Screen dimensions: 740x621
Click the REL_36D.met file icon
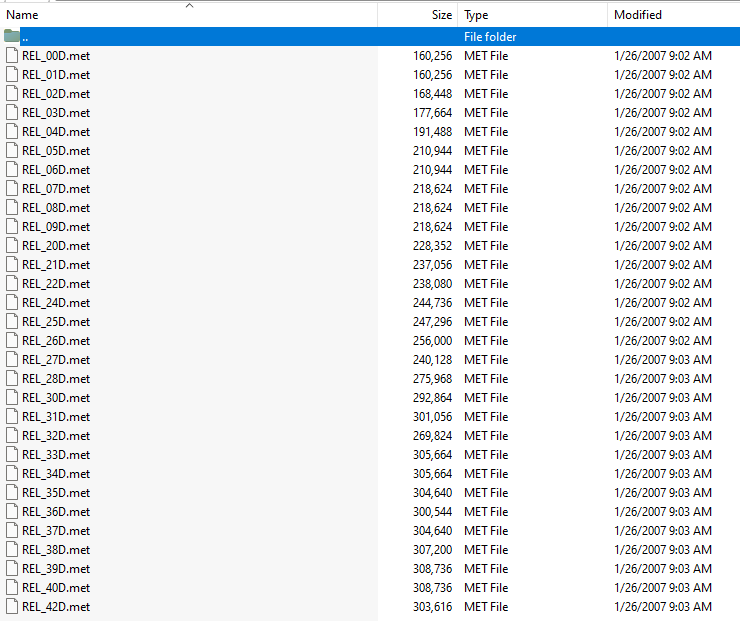12,512
